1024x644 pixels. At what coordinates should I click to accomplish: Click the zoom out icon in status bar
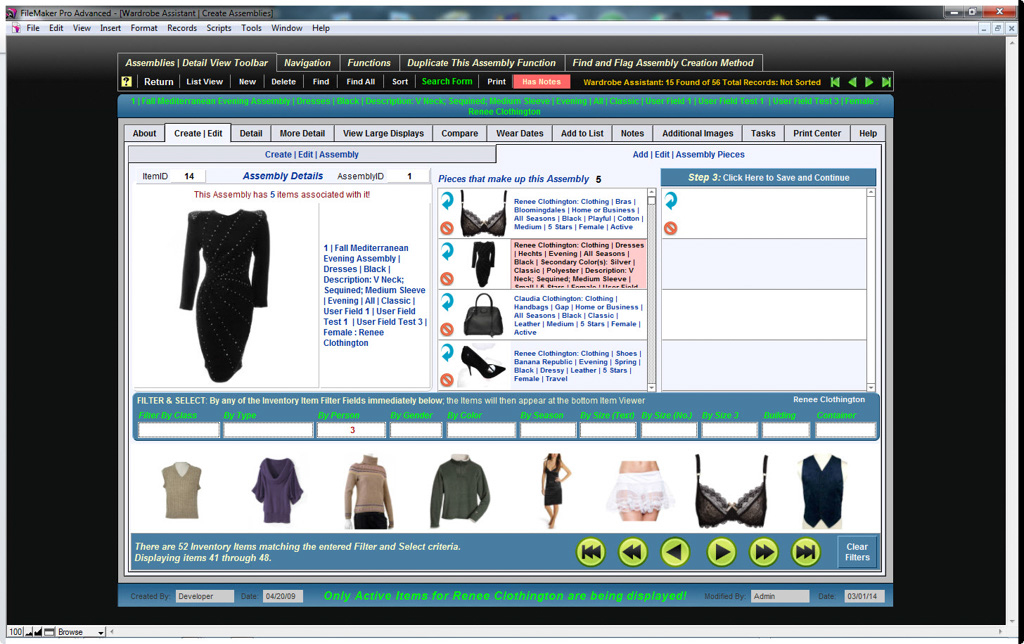(x=29, y=632)
